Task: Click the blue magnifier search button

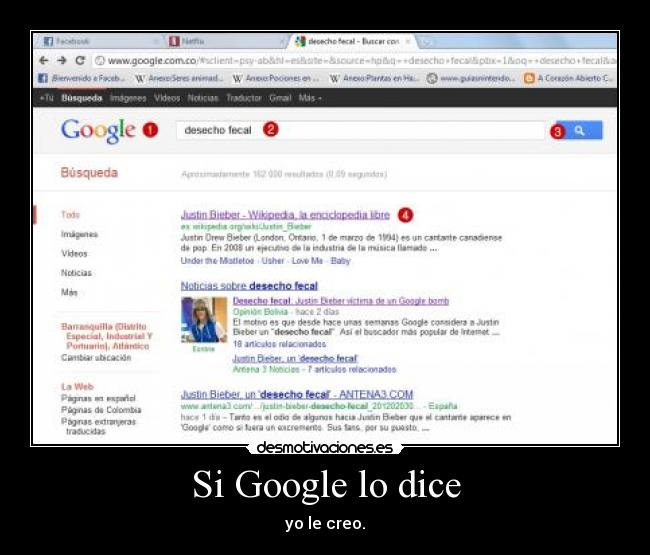Action: [580, 131]
